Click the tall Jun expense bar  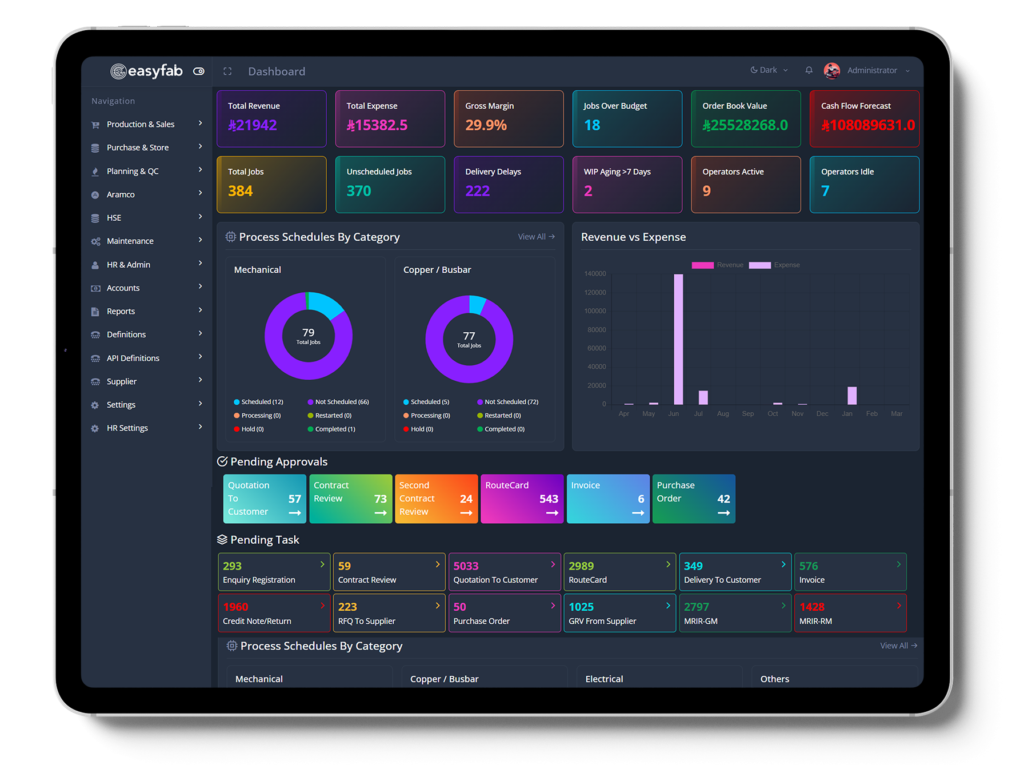pos(679,339)
